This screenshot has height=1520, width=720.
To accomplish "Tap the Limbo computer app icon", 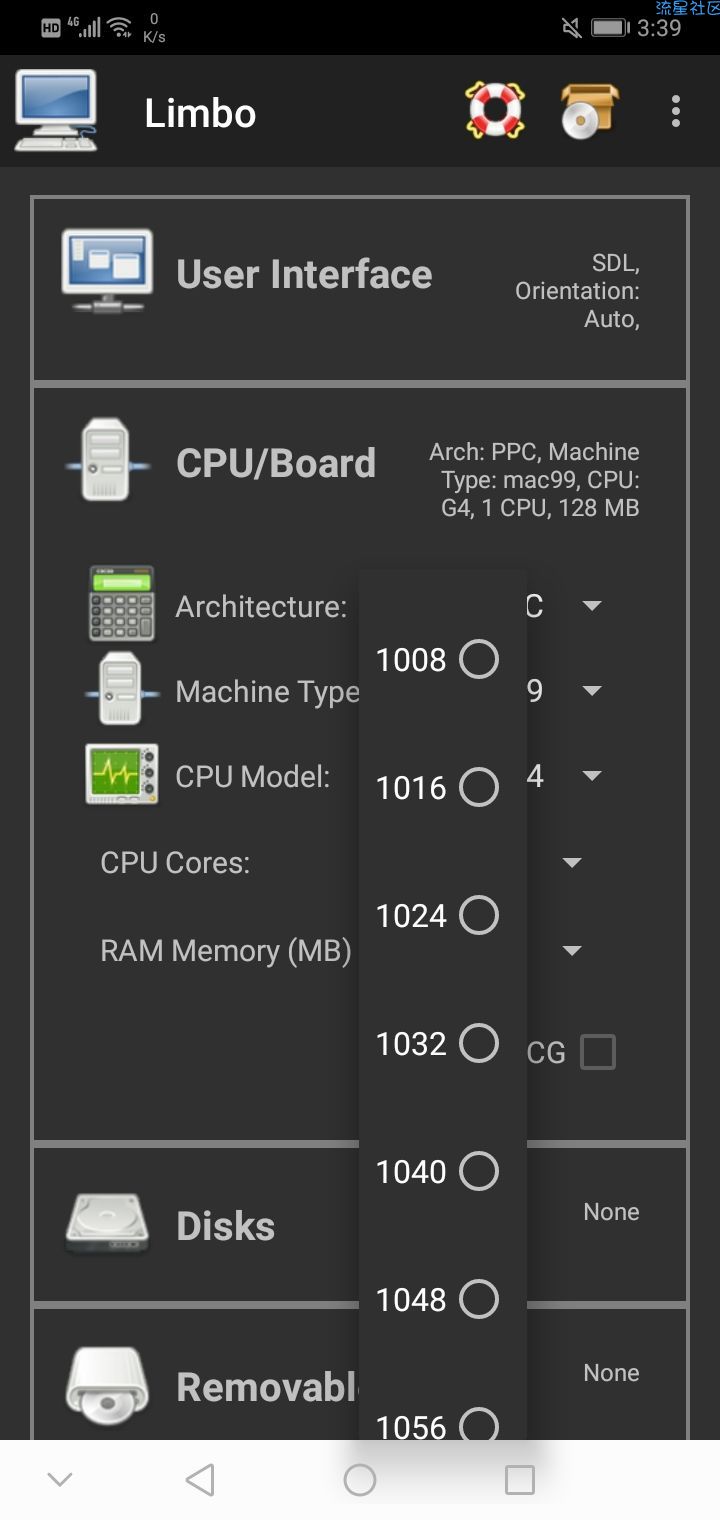I will coord(56,111).
